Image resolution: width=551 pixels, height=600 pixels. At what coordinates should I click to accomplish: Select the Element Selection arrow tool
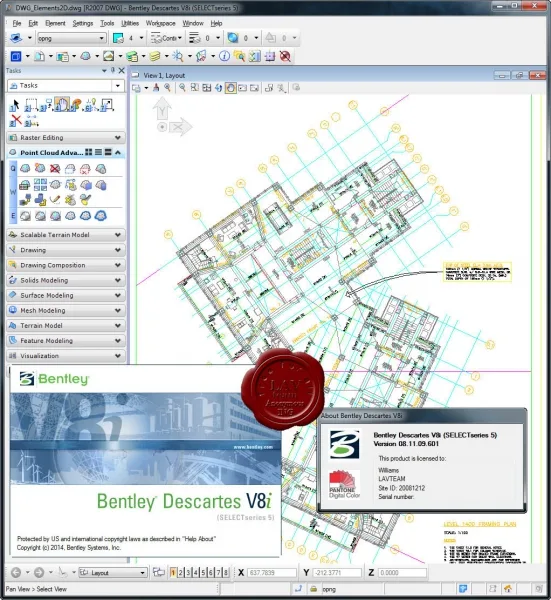tap(15, 104)
